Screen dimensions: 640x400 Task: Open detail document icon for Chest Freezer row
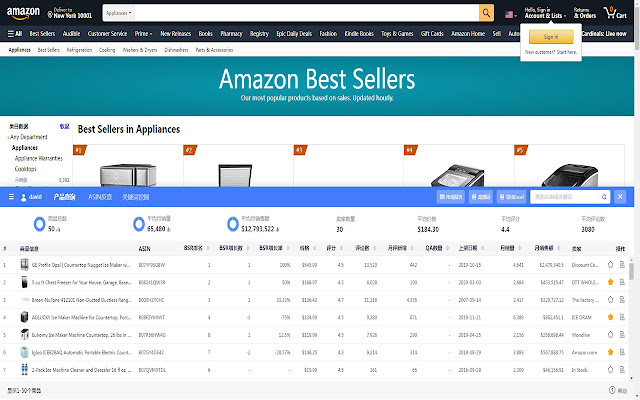pyautogui.click(x=622, y=282)
